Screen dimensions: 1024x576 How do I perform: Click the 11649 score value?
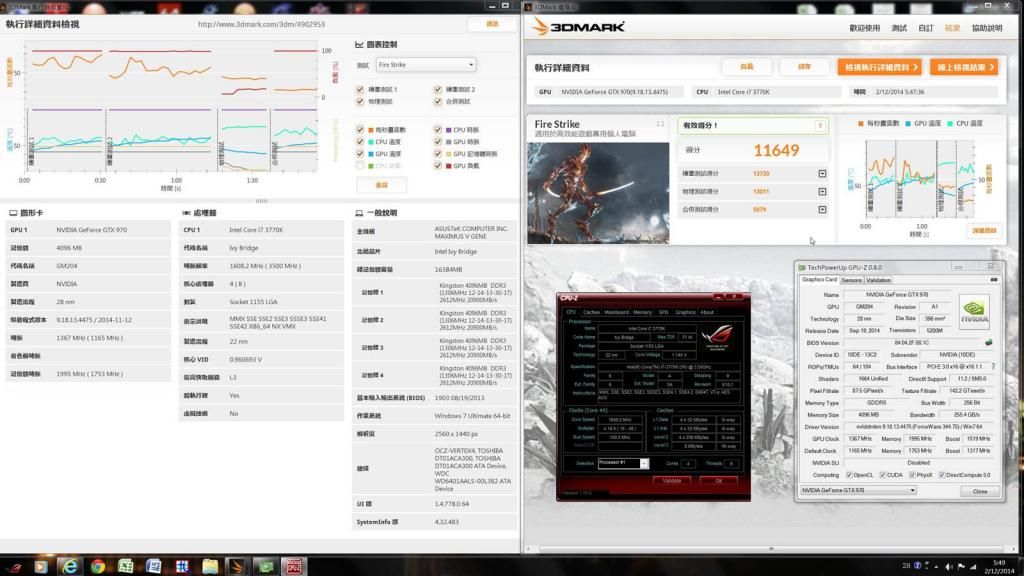(x=776, y=151)
